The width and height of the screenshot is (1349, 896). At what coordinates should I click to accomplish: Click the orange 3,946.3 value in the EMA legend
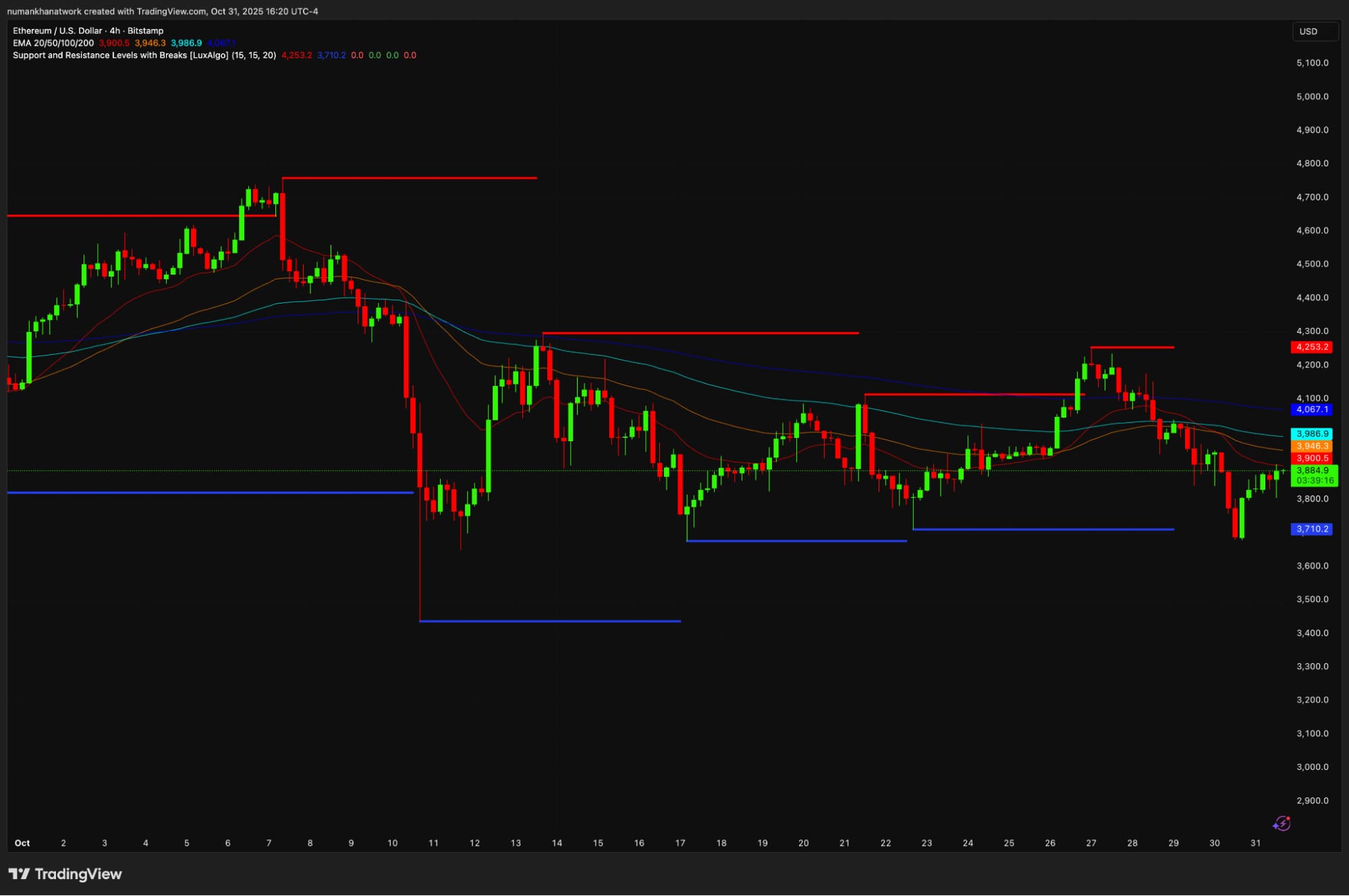point(150,43)
